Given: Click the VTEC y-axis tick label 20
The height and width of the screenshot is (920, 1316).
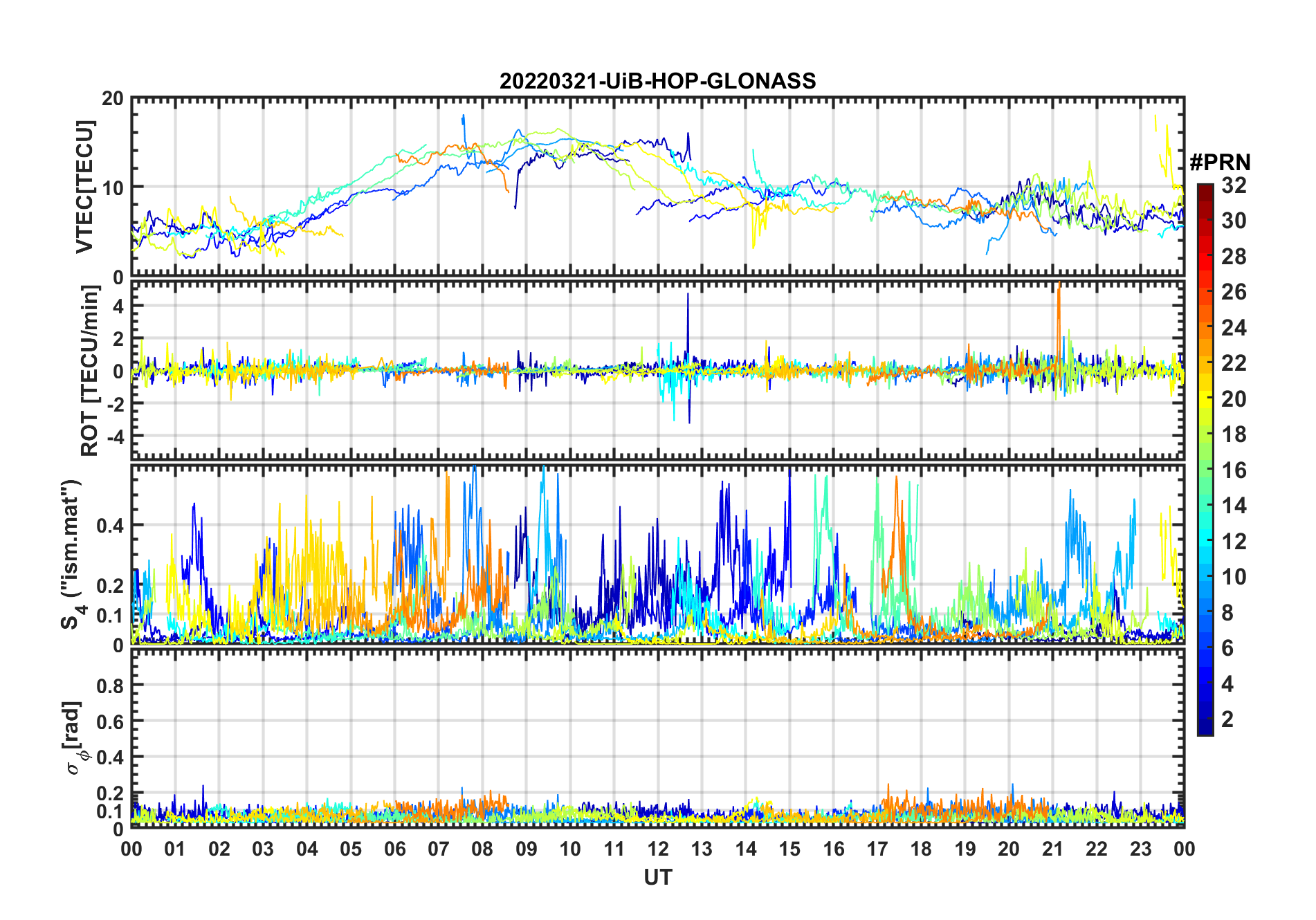Looking at the screenshot, I should click(113, 99).
